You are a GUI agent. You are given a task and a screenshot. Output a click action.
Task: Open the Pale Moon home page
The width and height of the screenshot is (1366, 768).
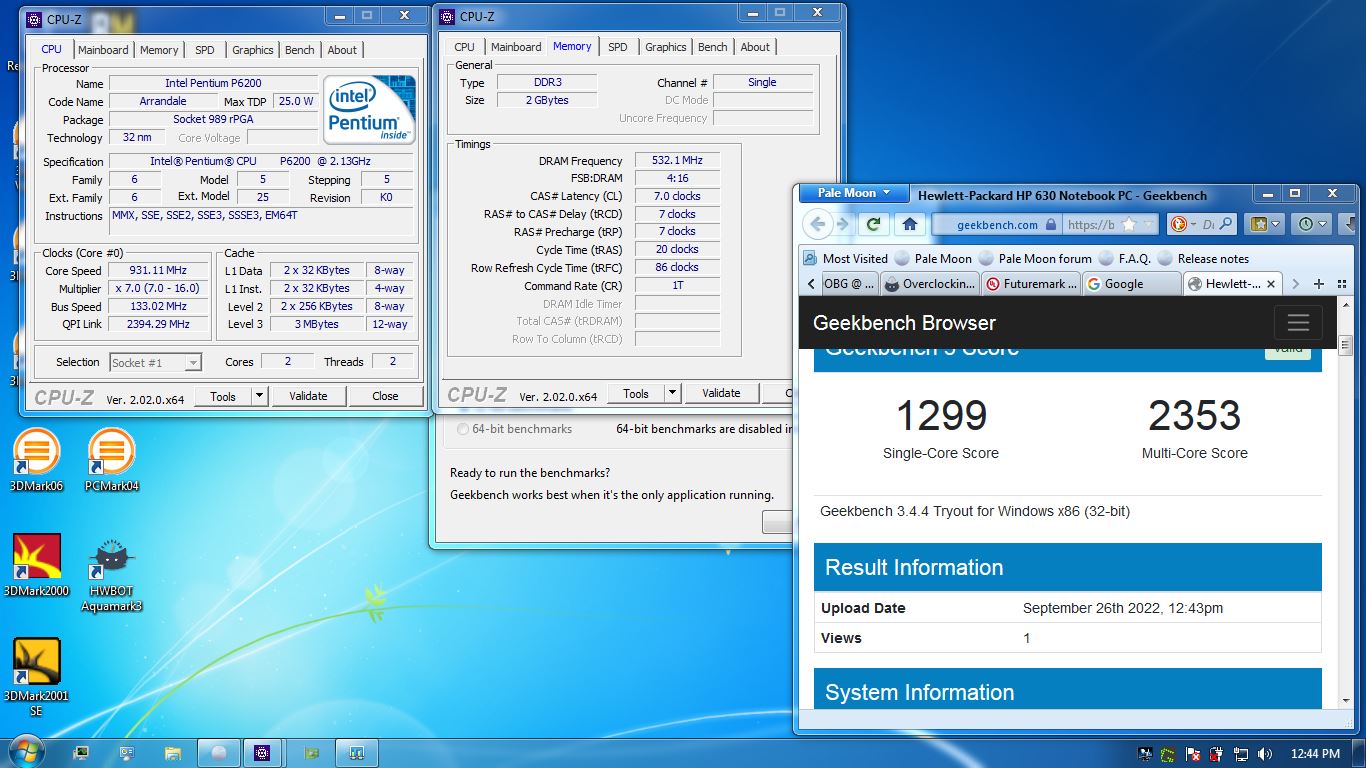(x=909, y=224)
